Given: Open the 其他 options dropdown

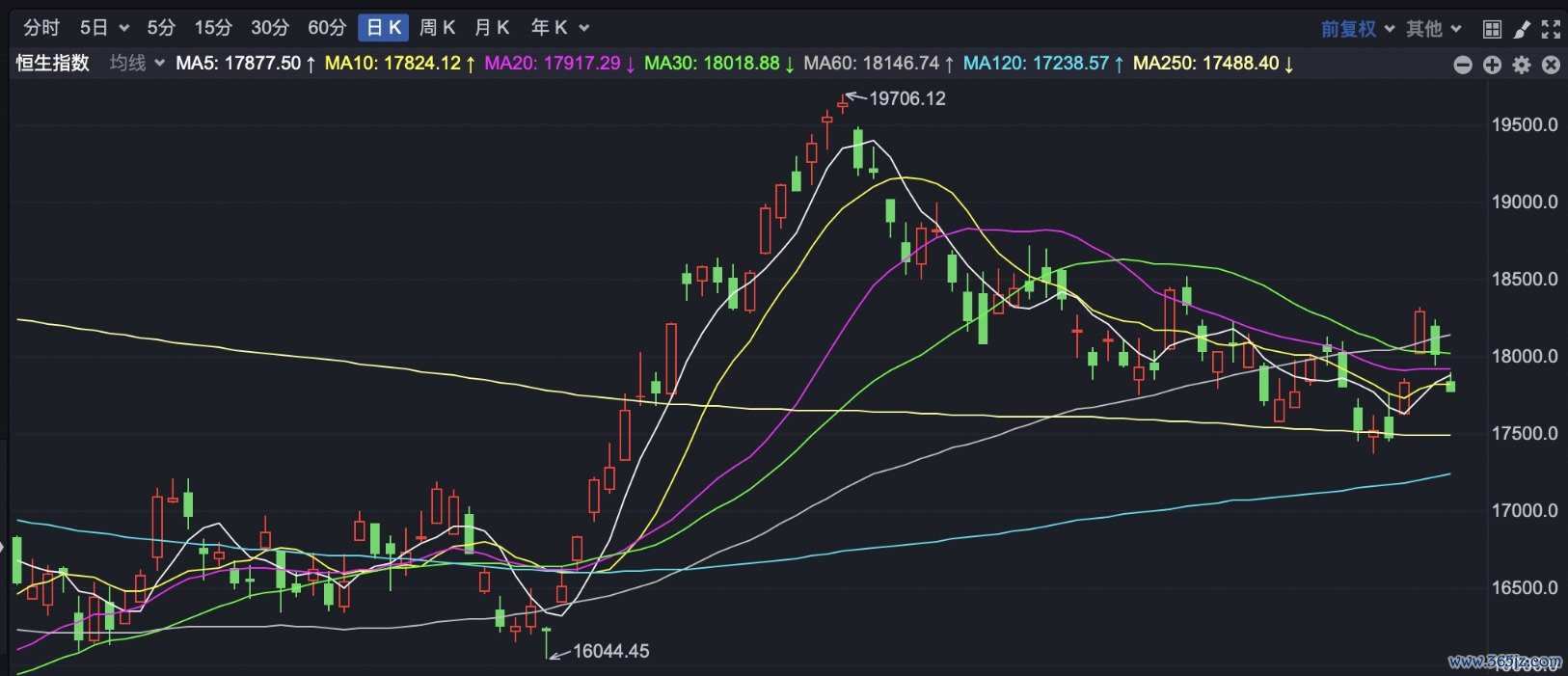Looking at the screenshot, I should click(1433, 29).
